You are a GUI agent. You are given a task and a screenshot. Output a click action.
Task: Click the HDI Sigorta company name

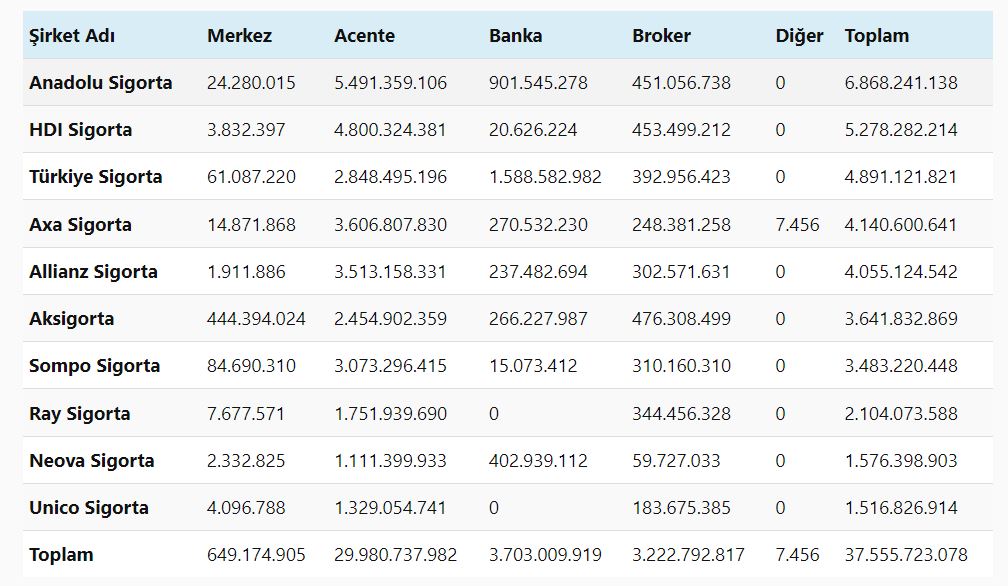pyautogui.click(x=80, y=130)
